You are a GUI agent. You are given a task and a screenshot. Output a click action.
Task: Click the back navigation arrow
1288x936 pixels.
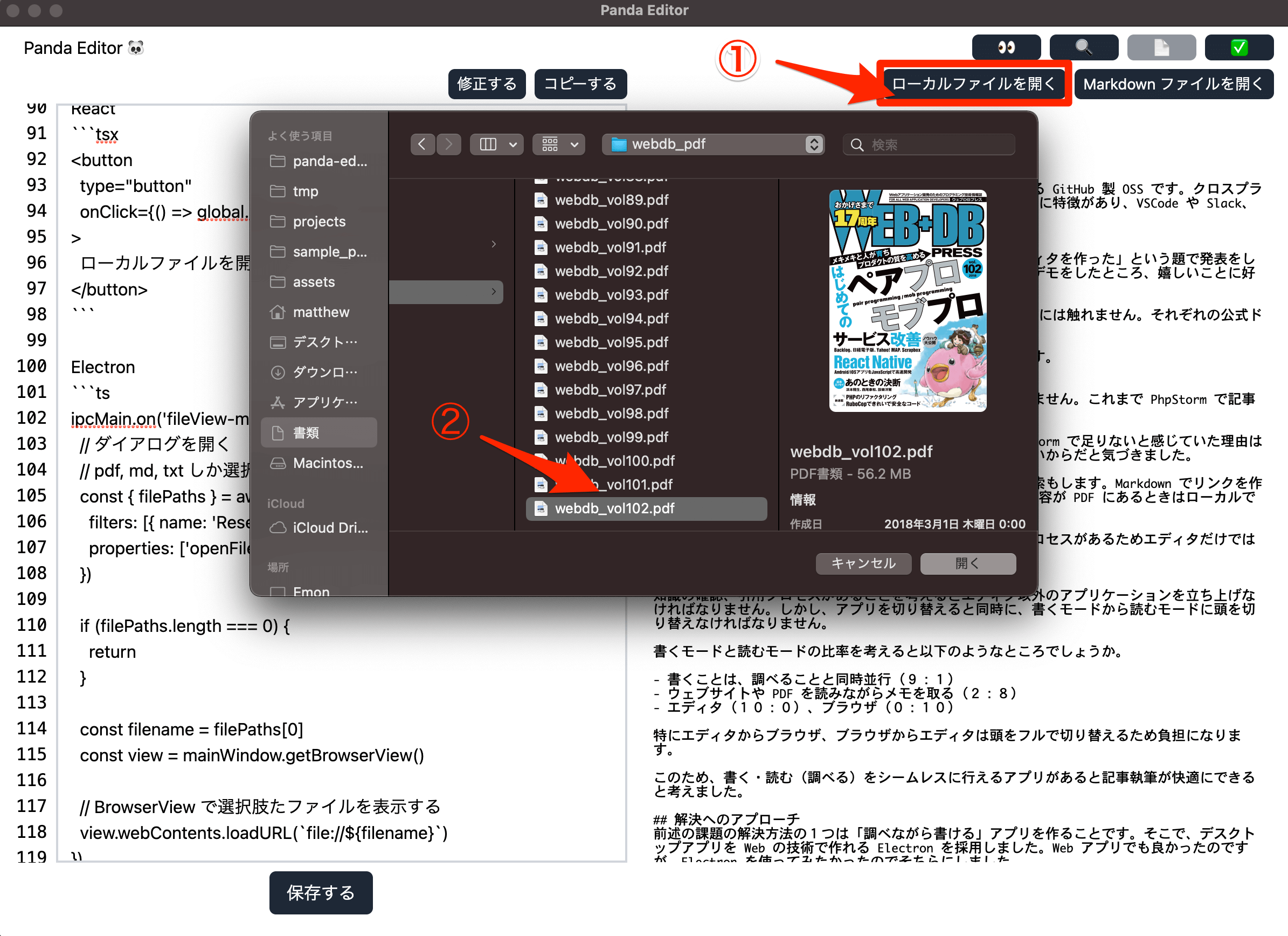(x=423, y=144)
